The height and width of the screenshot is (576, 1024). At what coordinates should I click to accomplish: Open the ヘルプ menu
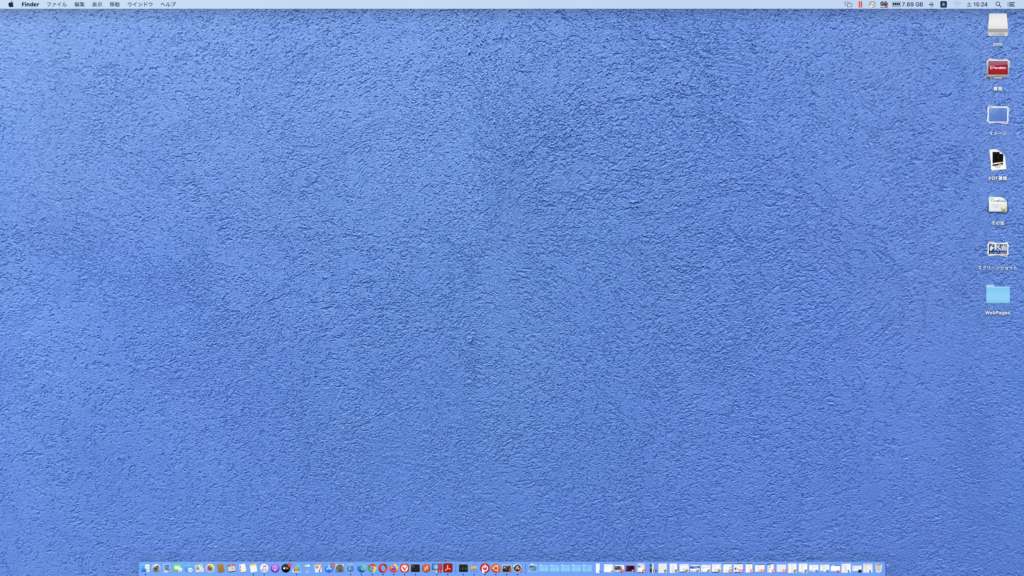tap(168, 4)
